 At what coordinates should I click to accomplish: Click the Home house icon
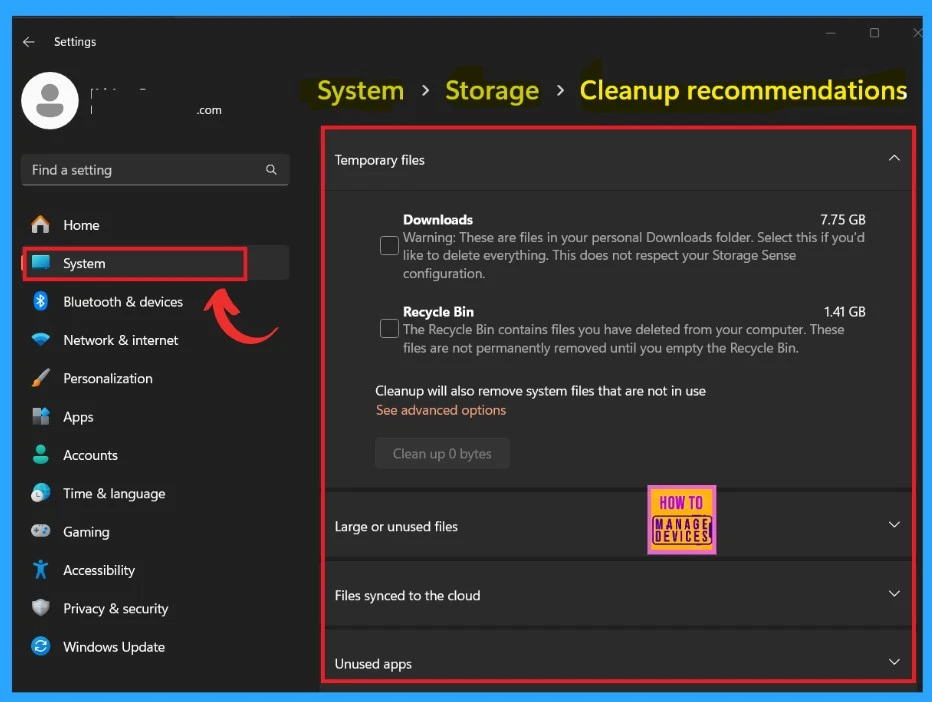coord(40,225)
